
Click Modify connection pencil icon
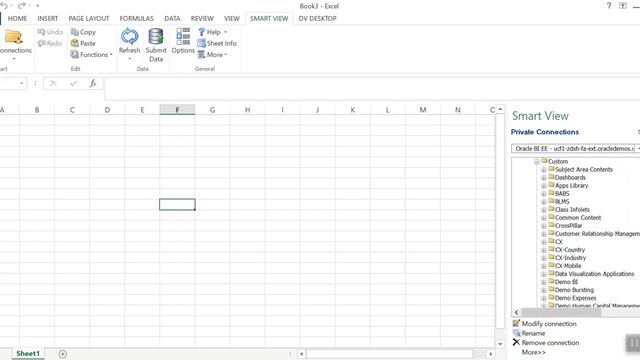(516, 323)
